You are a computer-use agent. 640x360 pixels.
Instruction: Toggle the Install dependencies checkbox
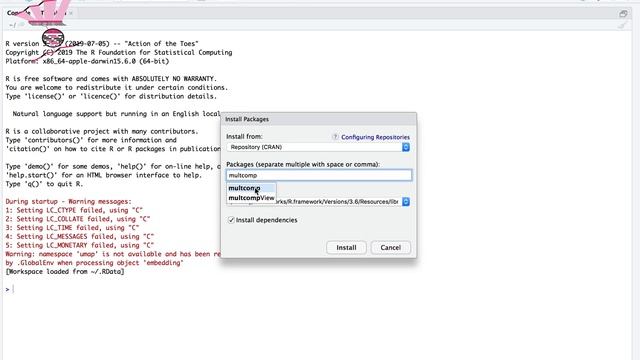click(x=231, y=220)
